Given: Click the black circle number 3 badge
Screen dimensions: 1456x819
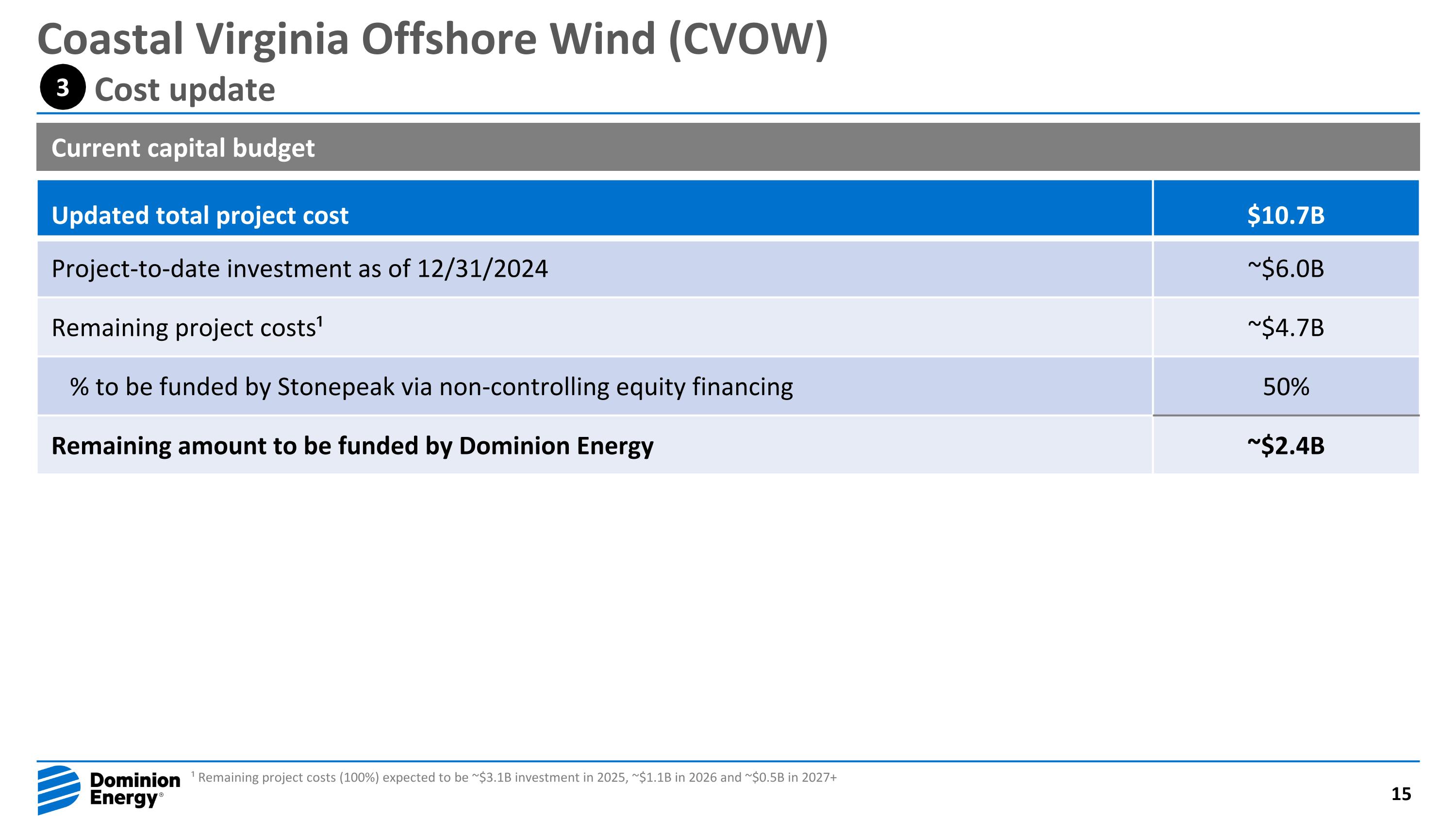Looking at the screenshot, I should tap(63, 87).
